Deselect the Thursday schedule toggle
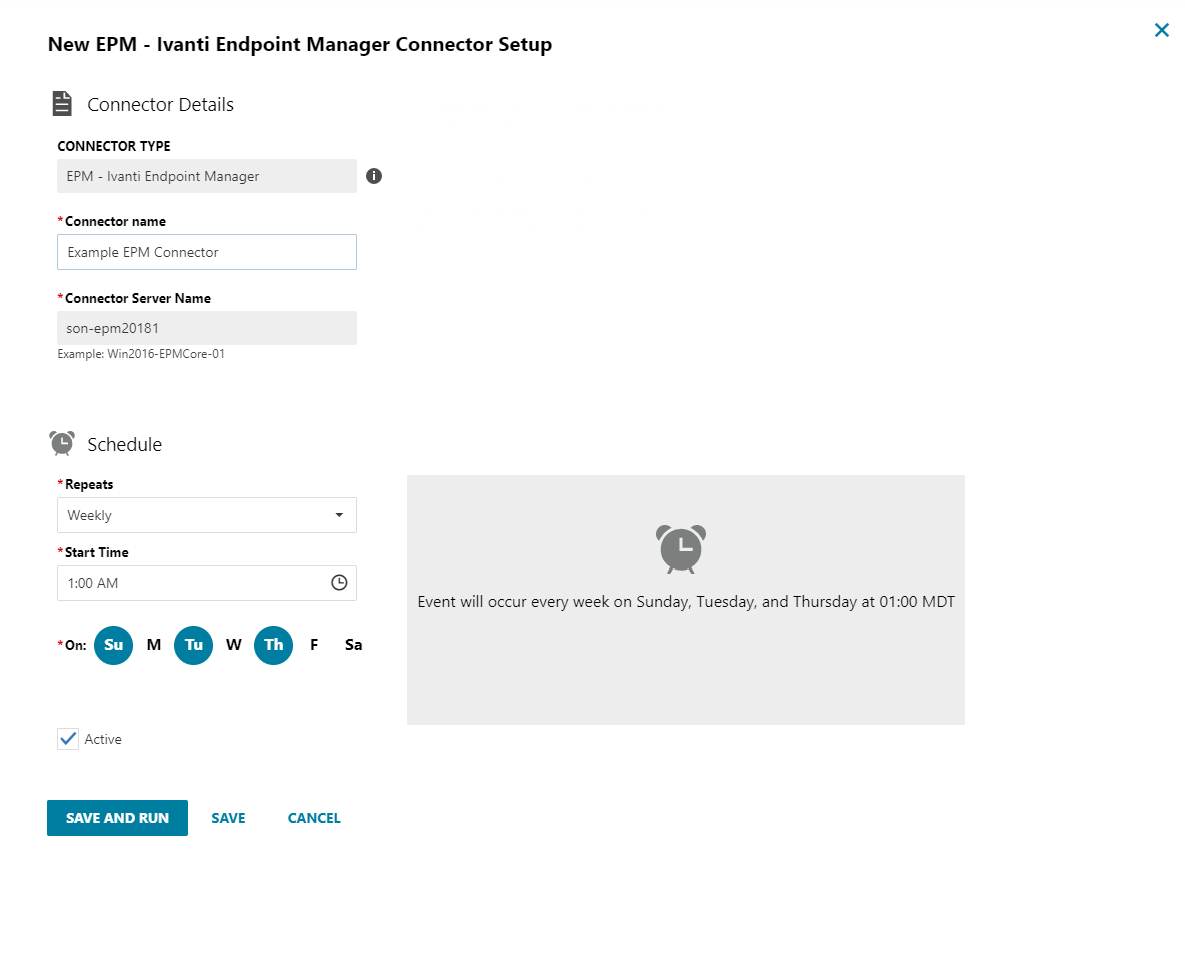The width and height of the screenshot is (1185, 959). pos(273,645)
